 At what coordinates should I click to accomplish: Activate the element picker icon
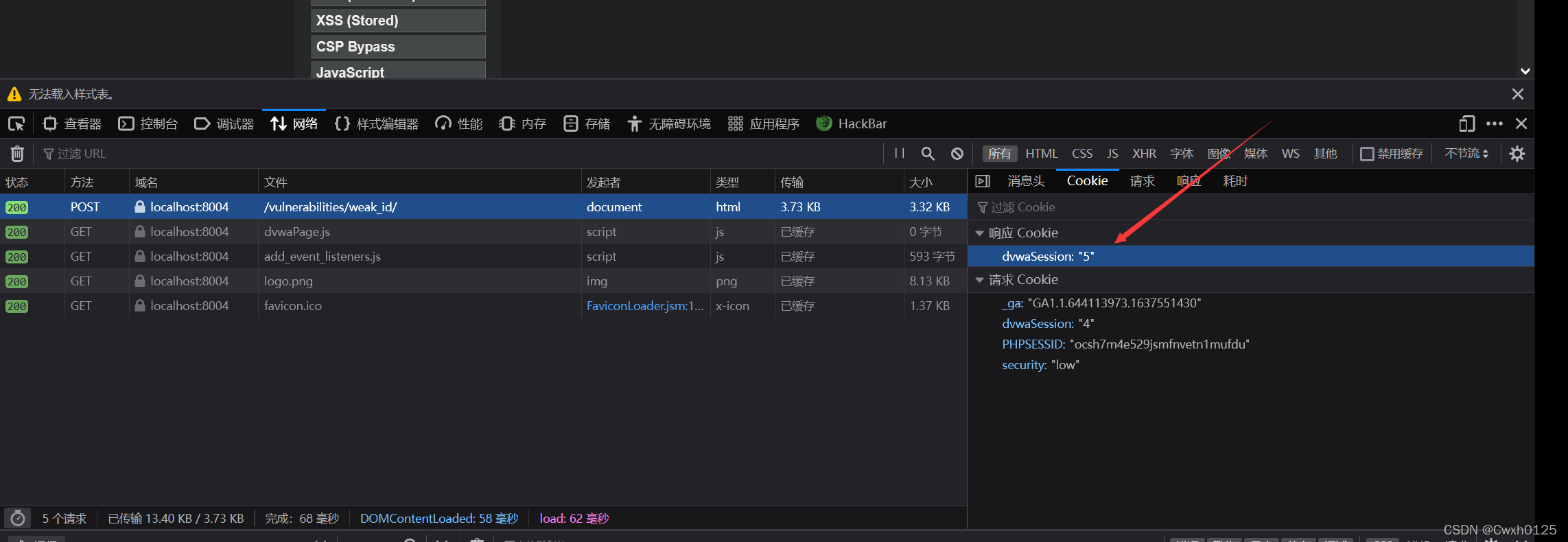16,124
